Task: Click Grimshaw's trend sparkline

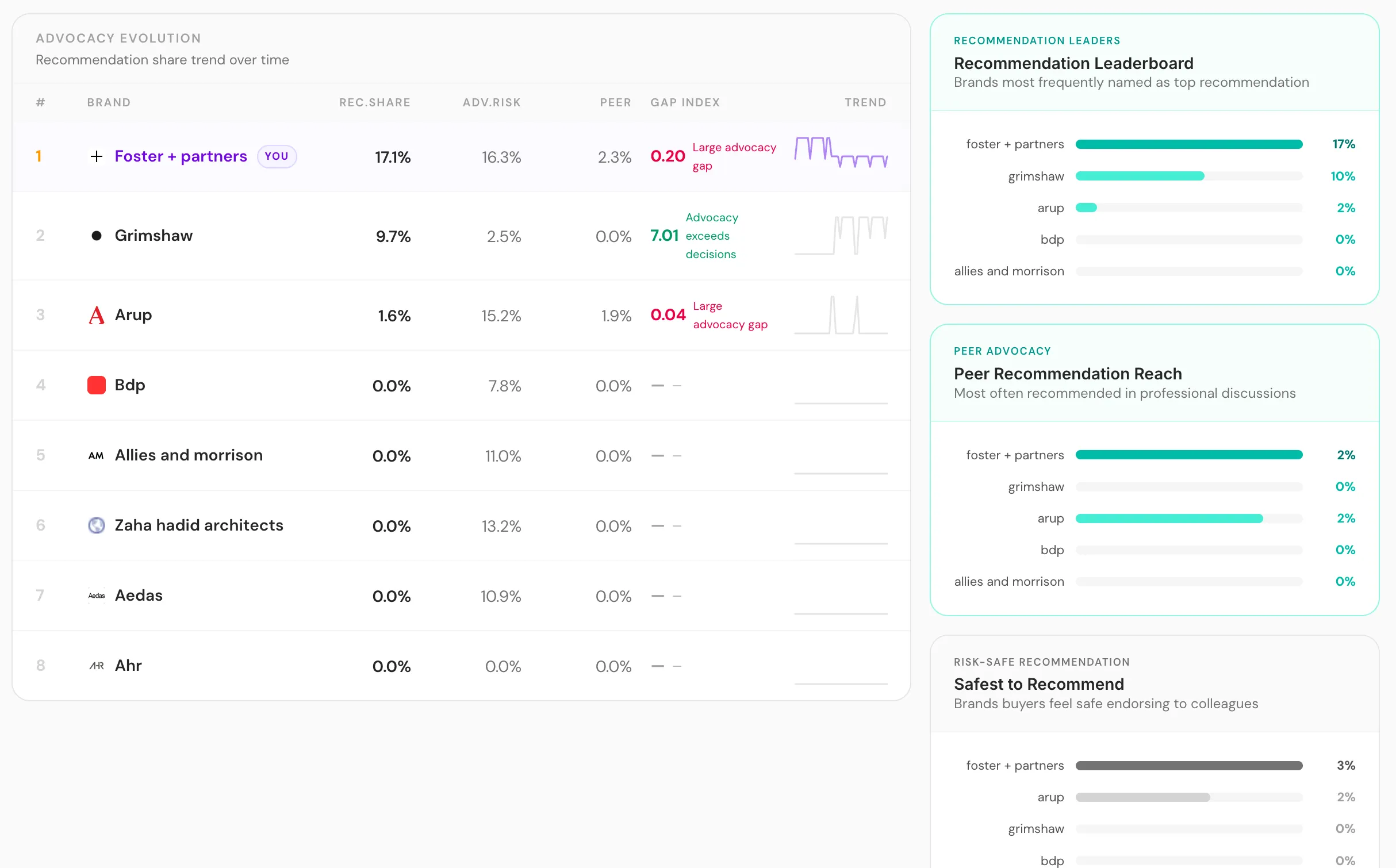Action: 841,235
